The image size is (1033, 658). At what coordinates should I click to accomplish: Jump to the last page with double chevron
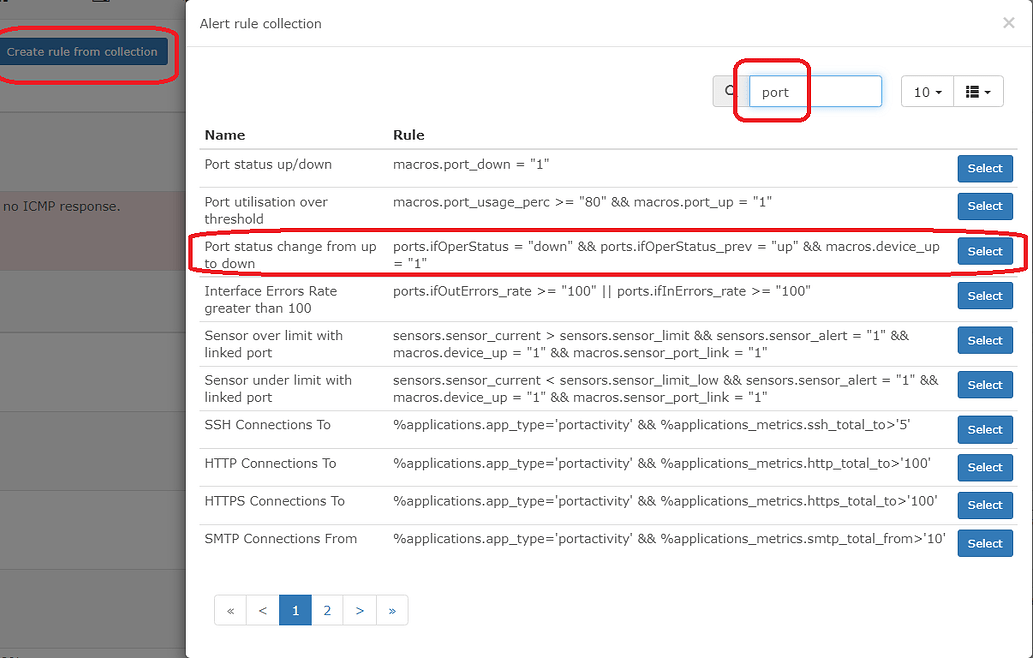(x=391, y=610)
